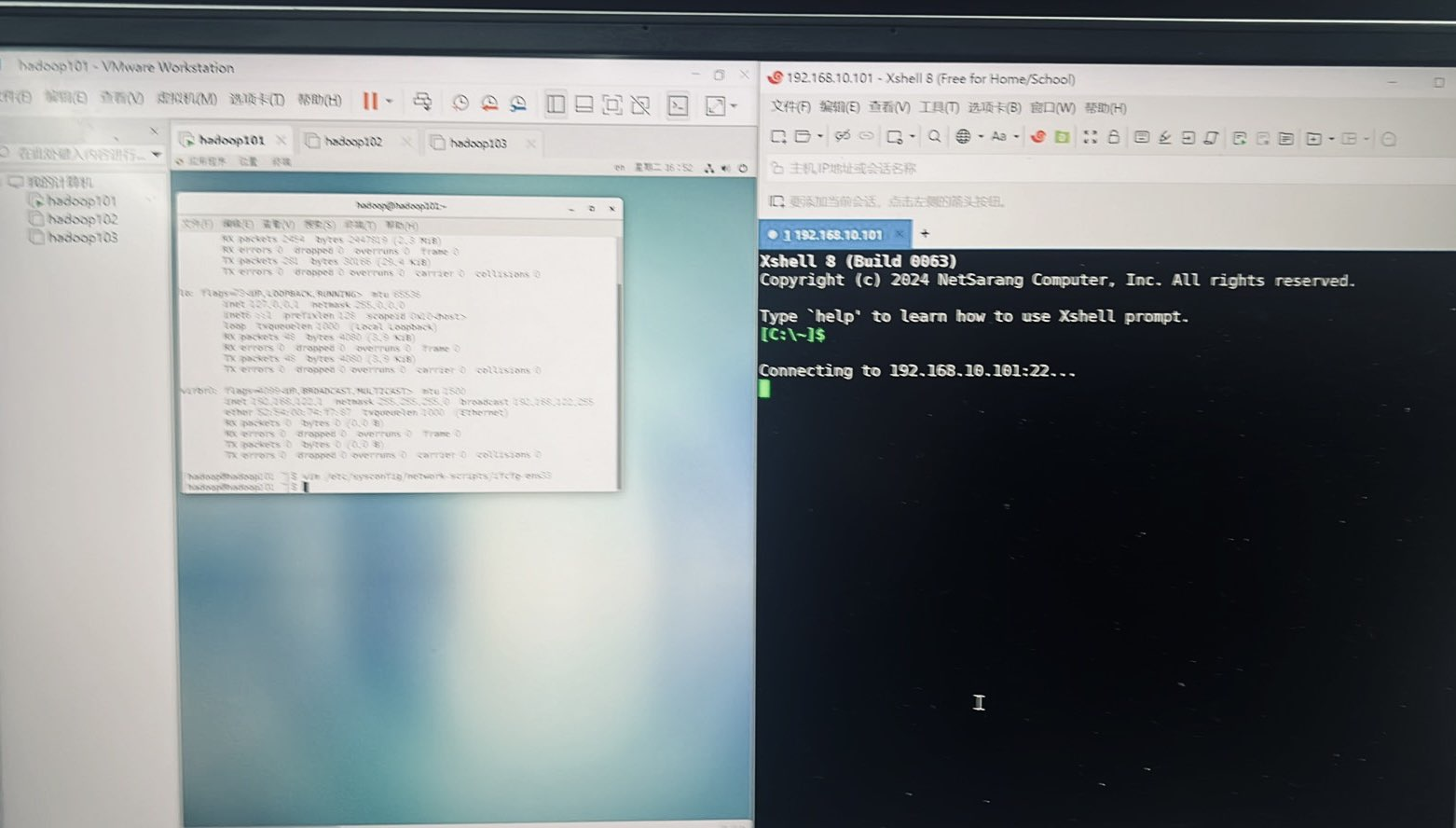Launch Xshell's red swirl Xmanager icon

(1037, 137)
